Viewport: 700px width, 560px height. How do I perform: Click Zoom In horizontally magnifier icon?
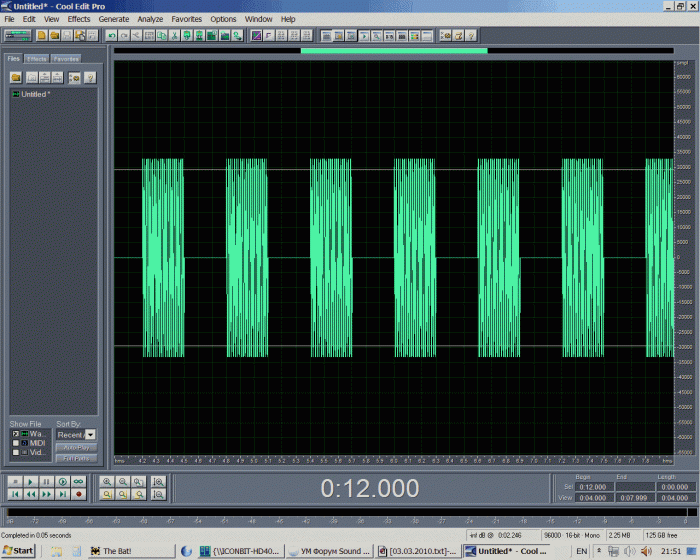[107, 481]
